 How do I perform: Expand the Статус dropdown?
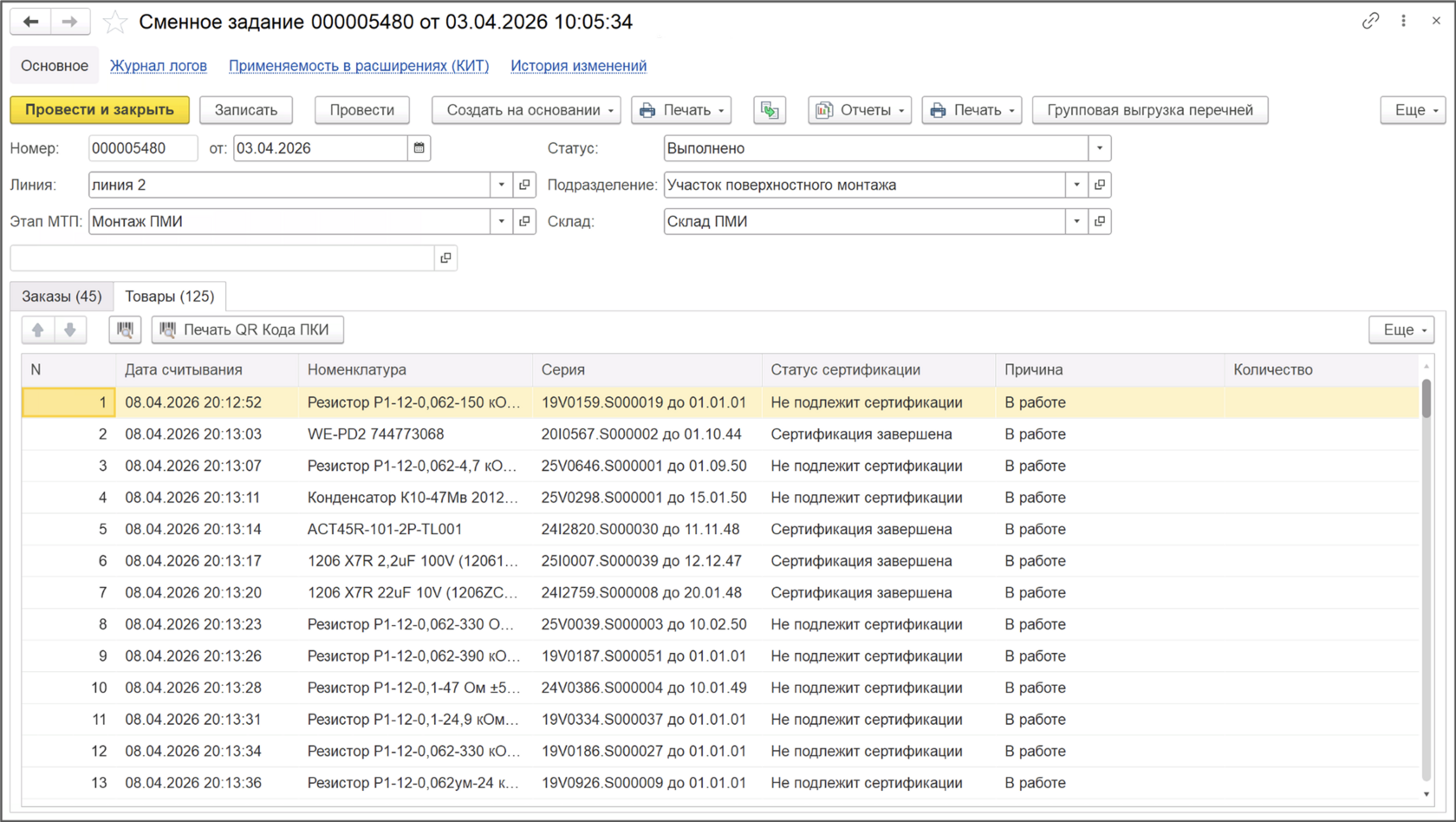click(1100, 148)
